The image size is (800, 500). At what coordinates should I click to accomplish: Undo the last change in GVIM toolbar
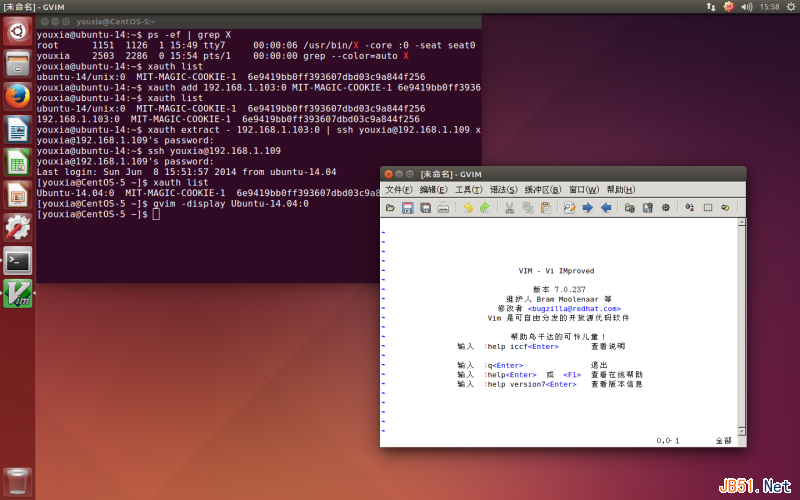(x=467, y=208)
